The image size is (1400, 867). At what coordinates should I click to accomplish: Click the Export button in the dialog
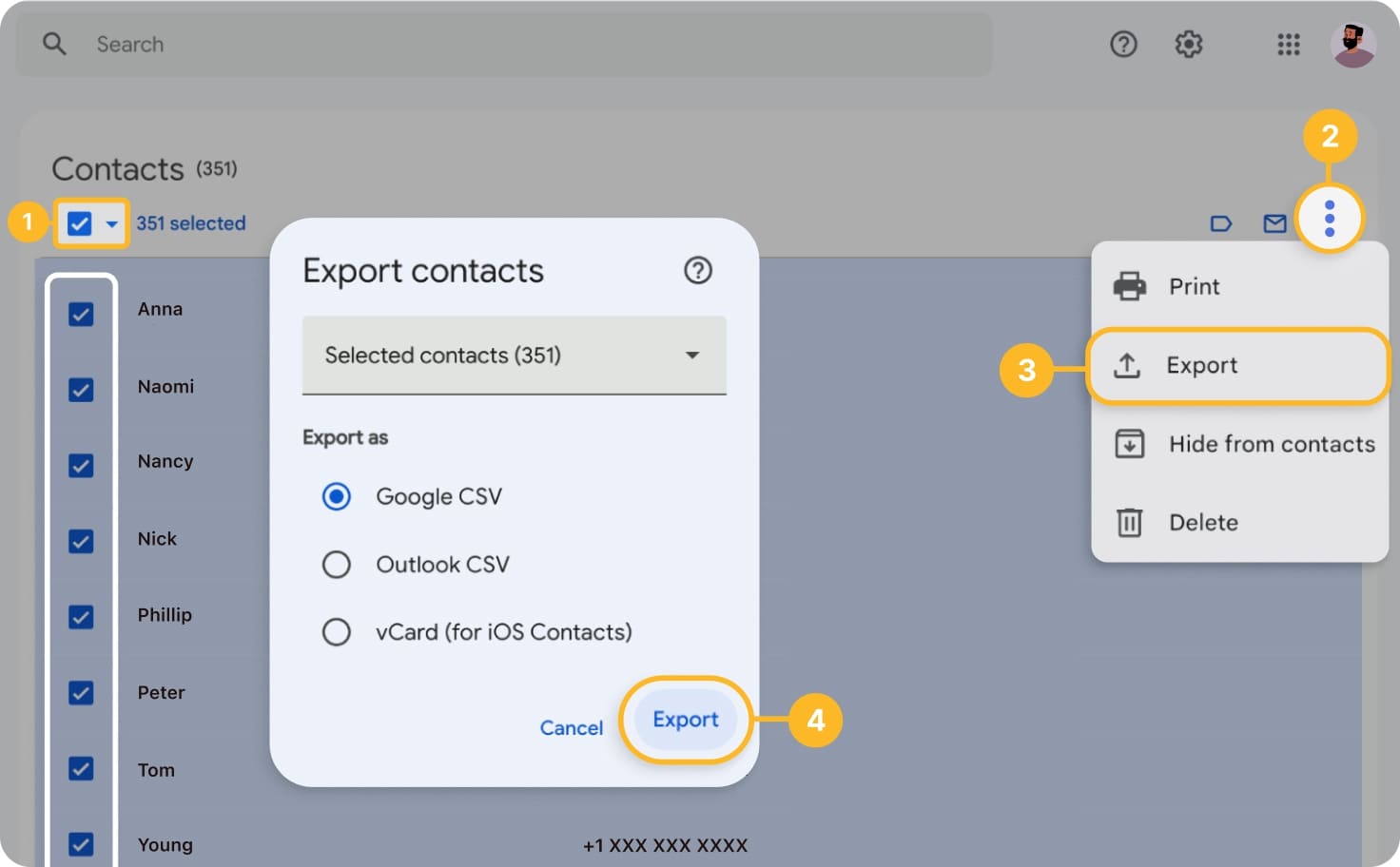pos(685,720)
